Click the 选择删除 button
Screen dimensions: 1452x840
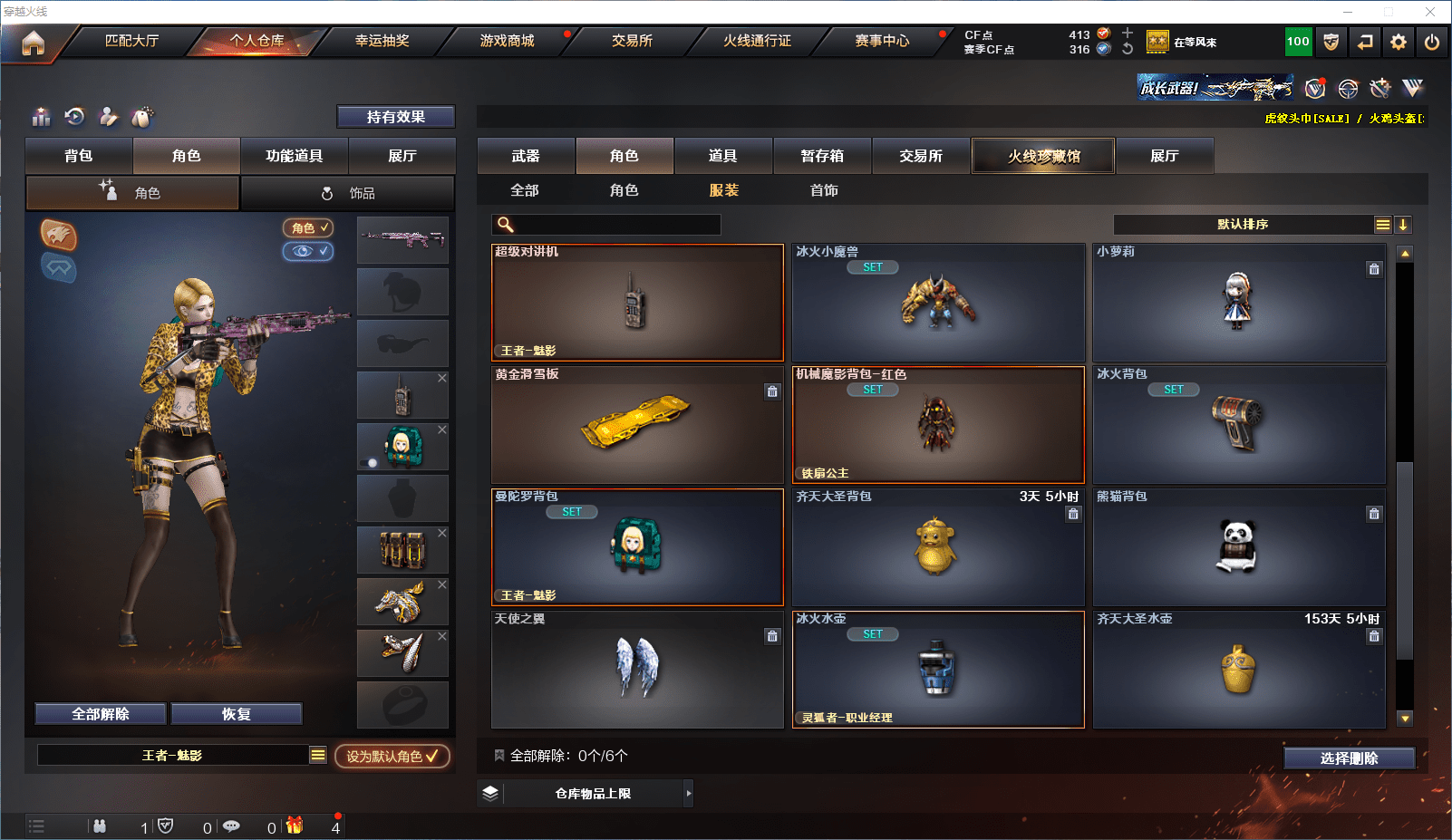[1350, 758]
